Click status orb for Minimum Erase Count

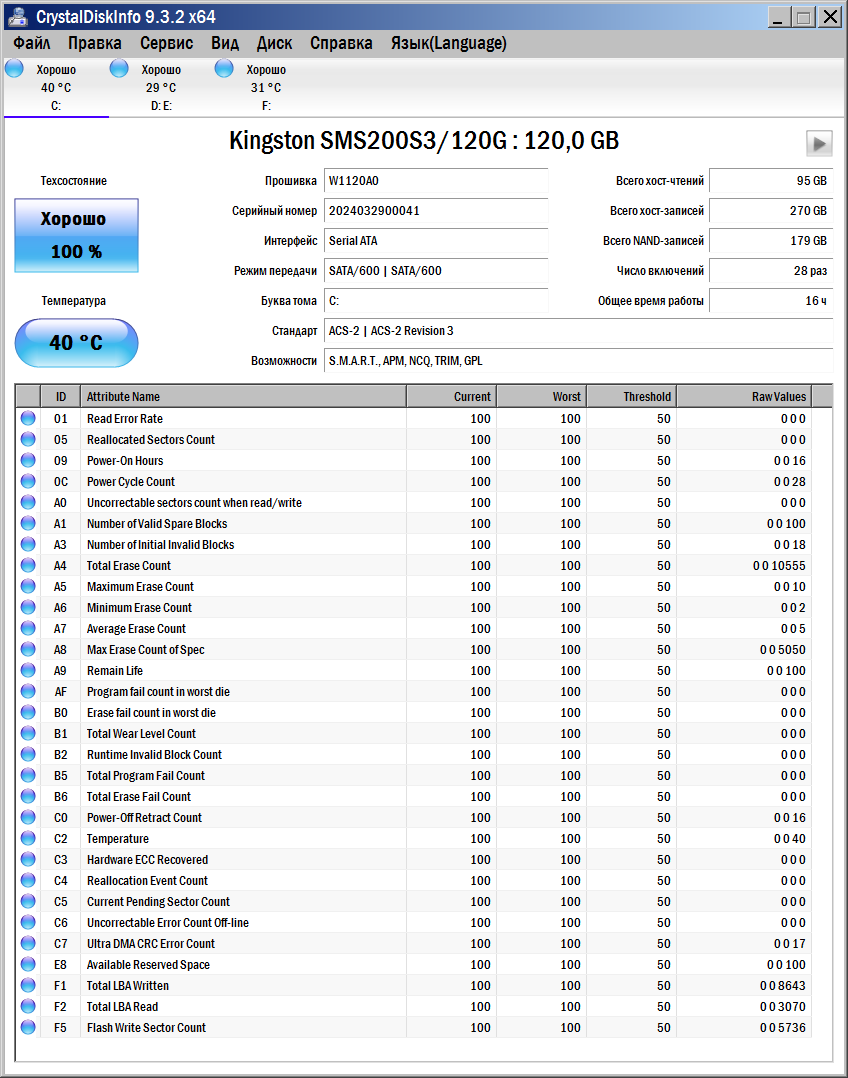point(28,607)
